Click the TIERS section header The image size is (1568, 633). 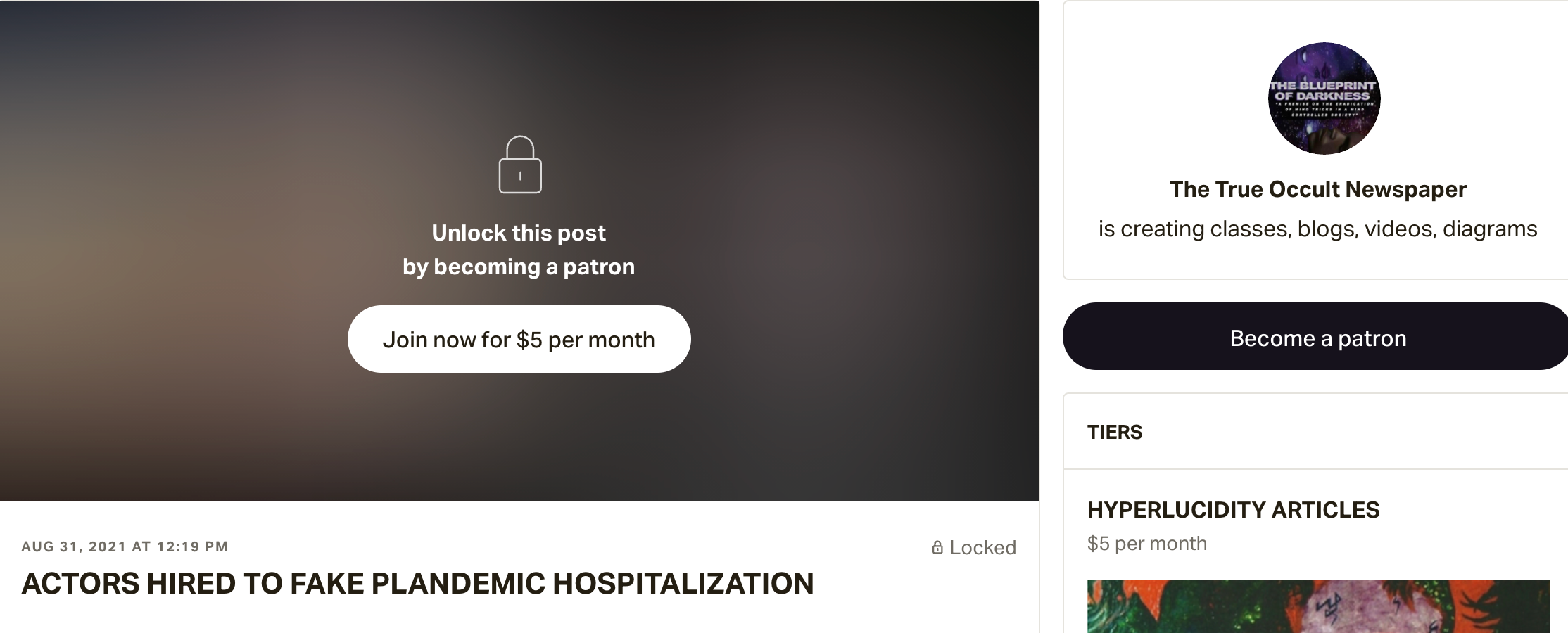[x=1115, y=432]
